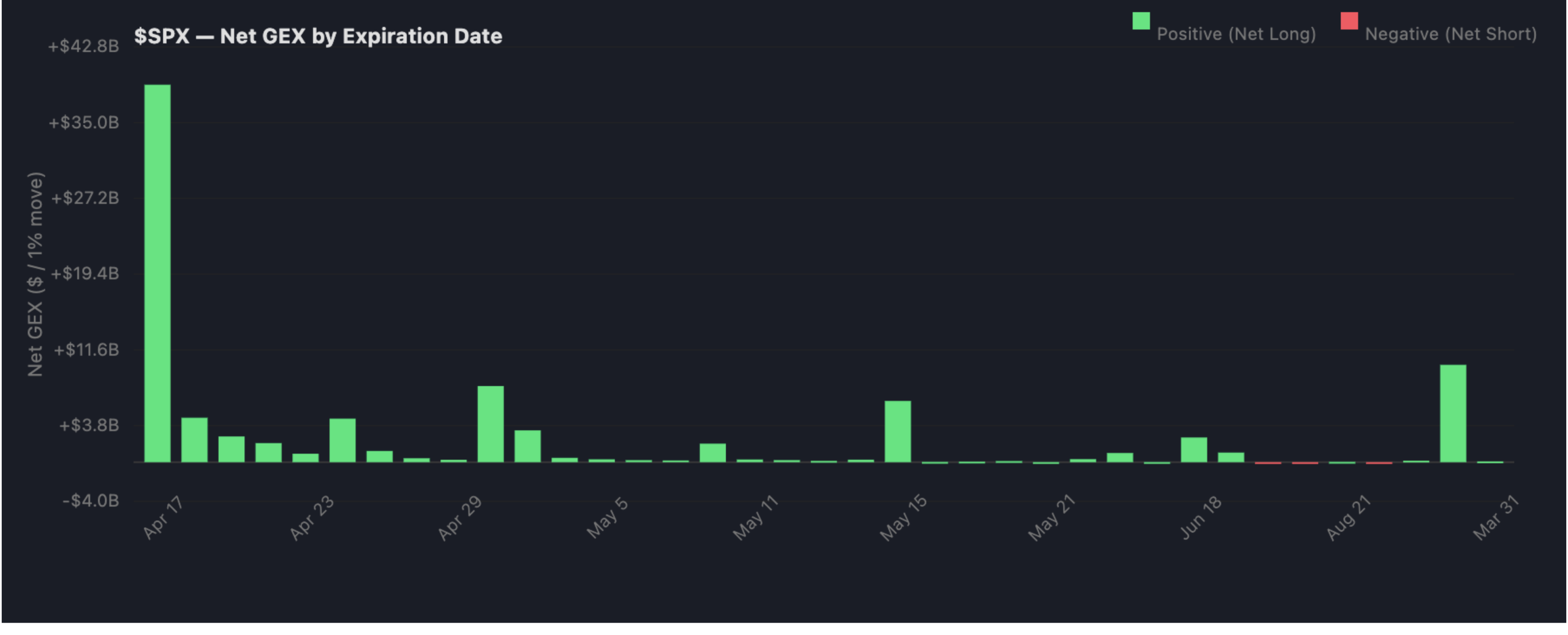The width and height of the screenshot is (1568, 635).
Task: Select the May 15 expiration bar
Action: coord(898,432)
